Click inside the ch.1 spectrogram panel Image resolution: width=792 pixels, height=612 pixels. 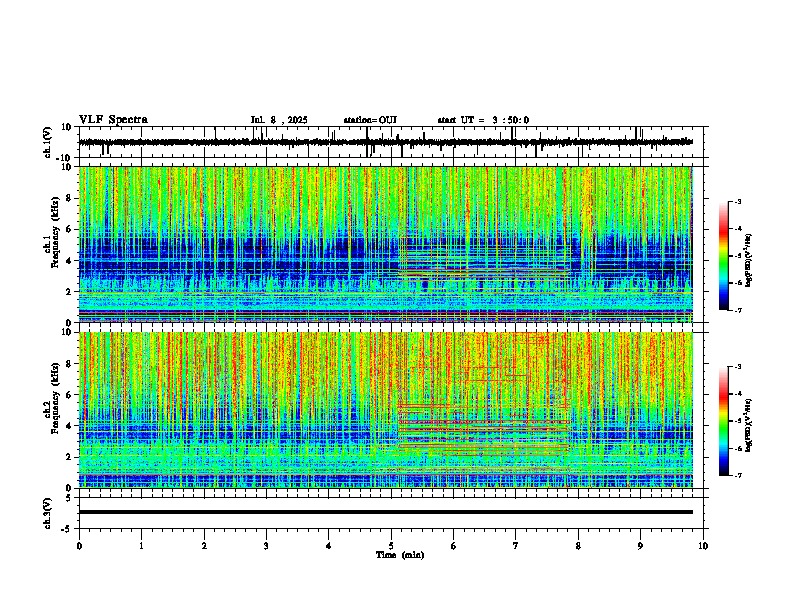(386, 244)
